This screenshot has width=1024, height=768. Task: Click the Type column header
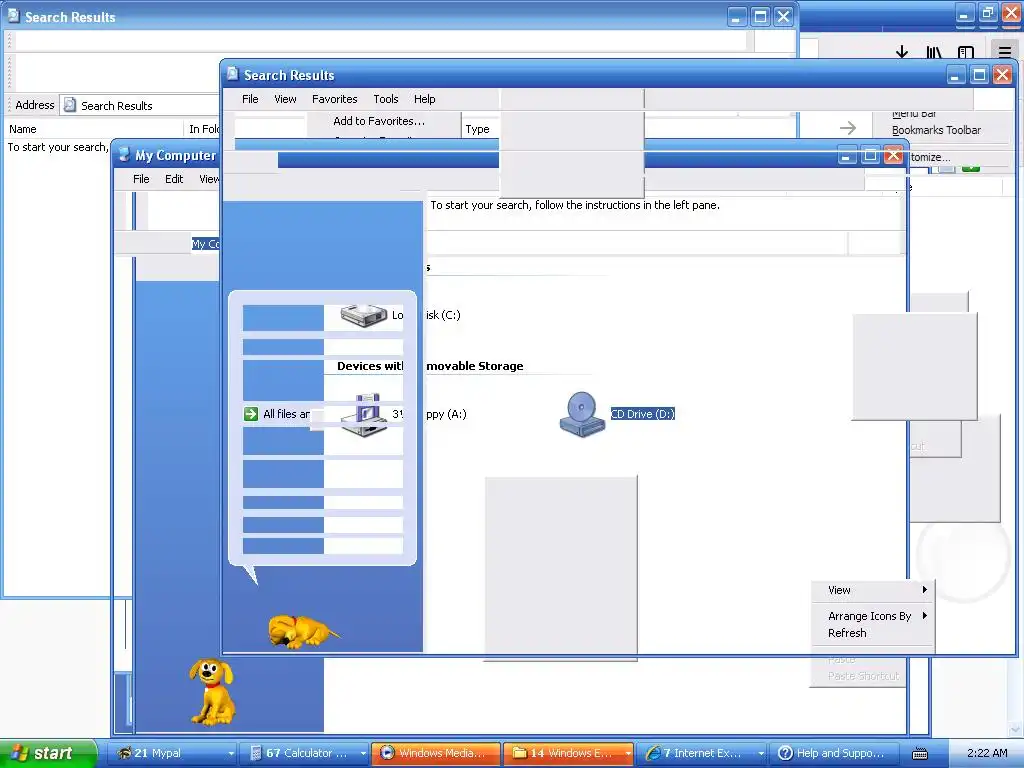[477, 129]
